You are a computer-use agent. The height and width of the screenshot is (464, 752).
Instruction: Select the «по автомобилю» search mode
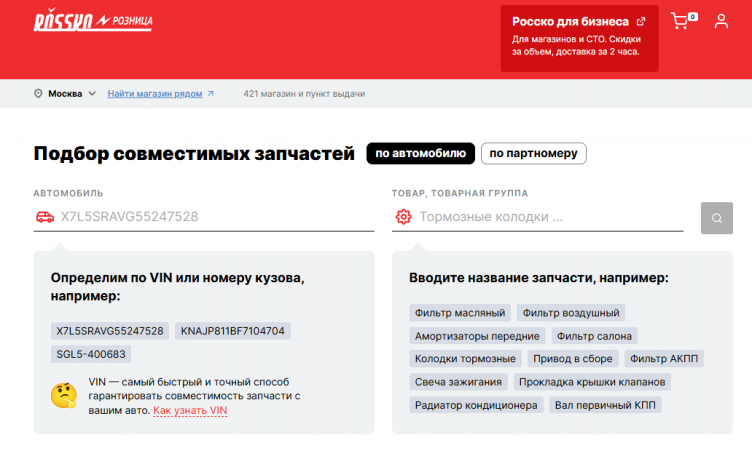click(419, 154)
